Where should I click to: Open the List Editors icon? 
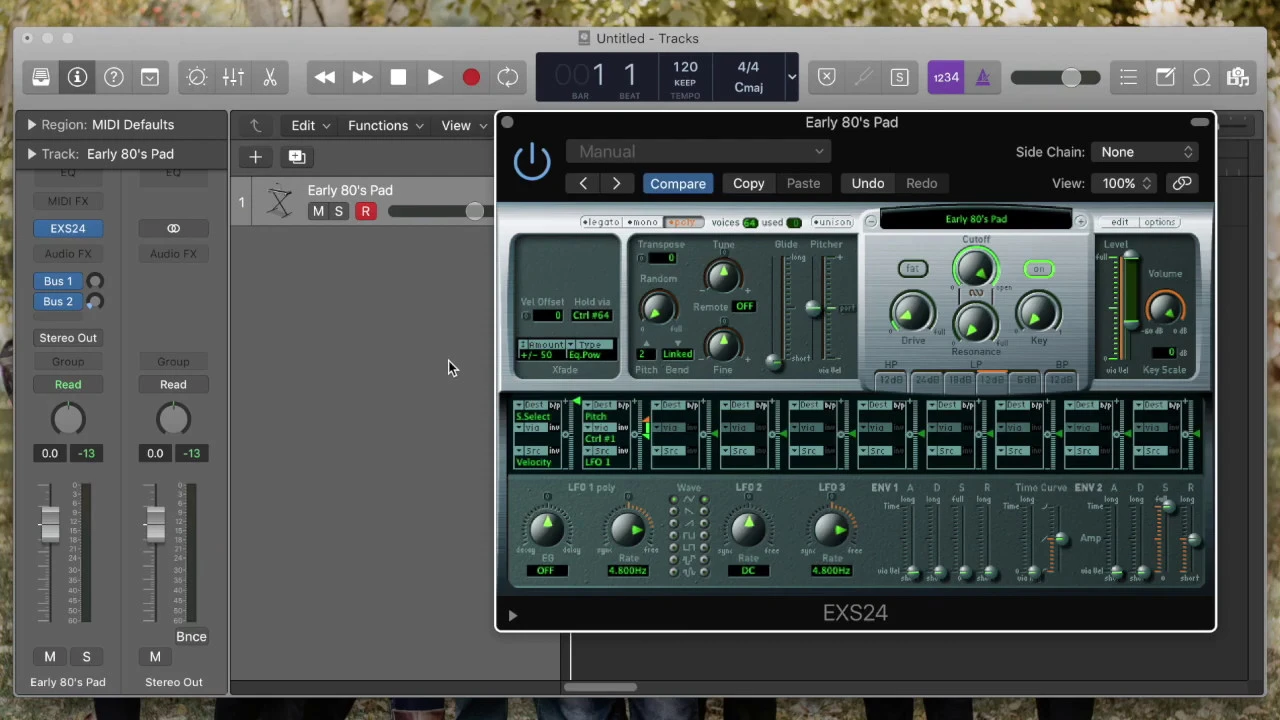click(1128, 77)
